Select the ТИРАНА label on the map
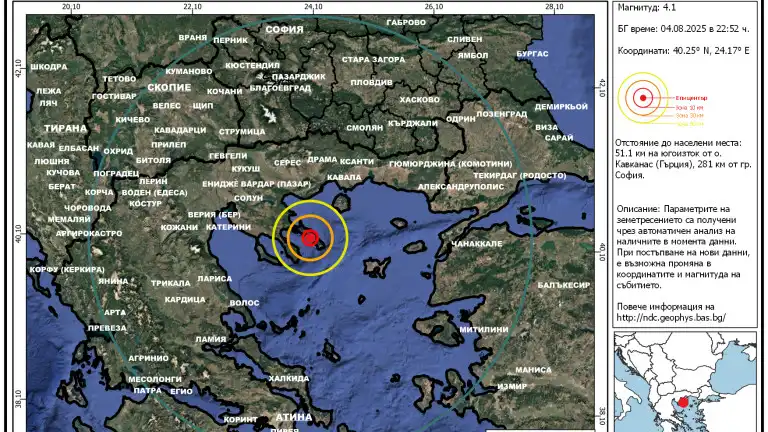The image size is (768, 432). click(x=65, y=129)
